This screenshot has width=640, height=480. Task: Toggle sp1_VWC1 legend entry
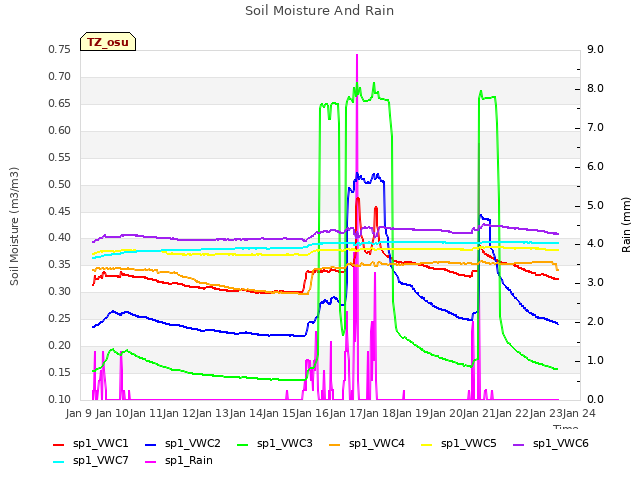91,444
